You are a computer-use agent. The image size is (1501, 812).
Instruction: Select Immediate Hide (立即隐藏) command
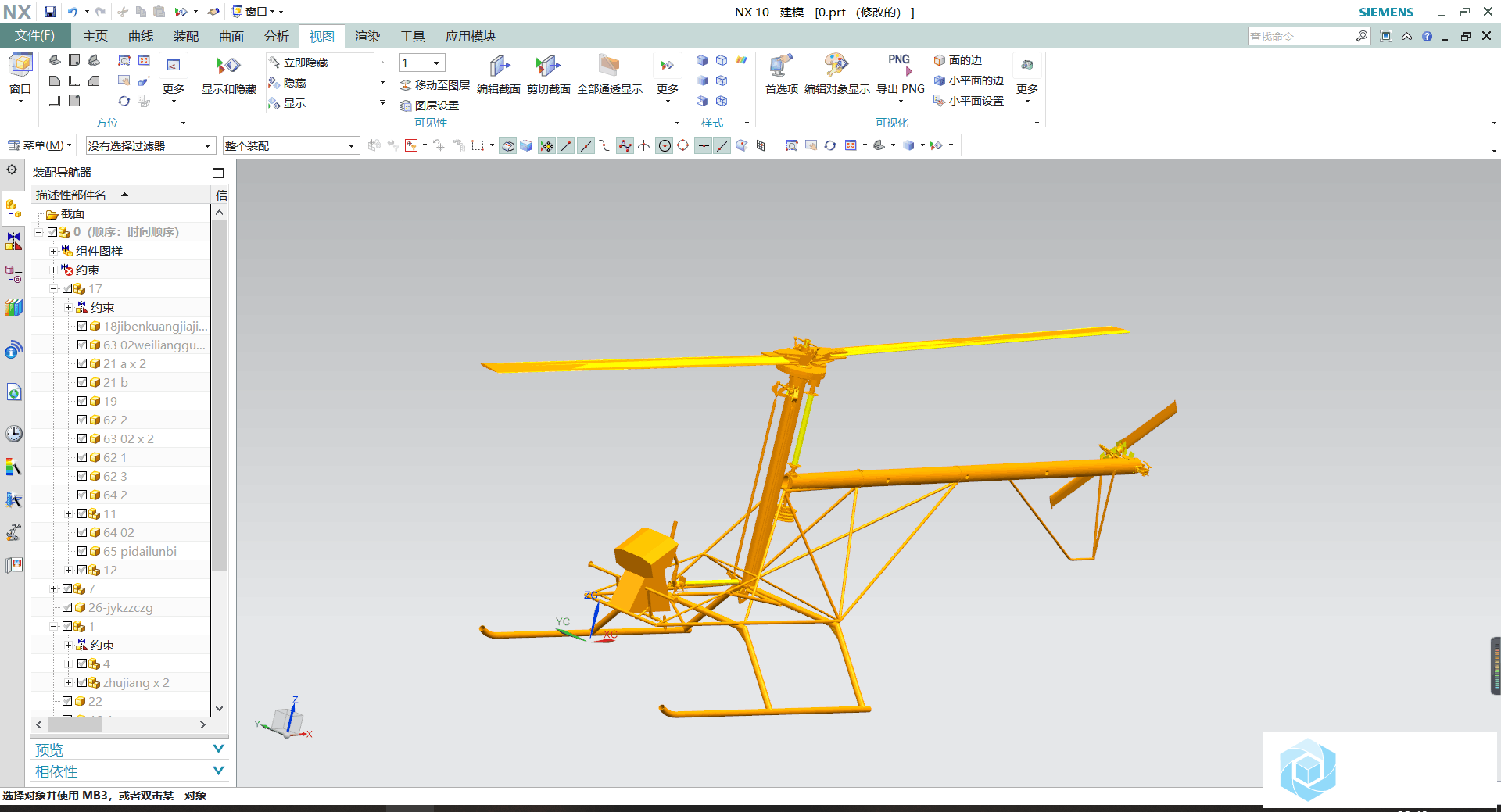[x=299, y=63]
